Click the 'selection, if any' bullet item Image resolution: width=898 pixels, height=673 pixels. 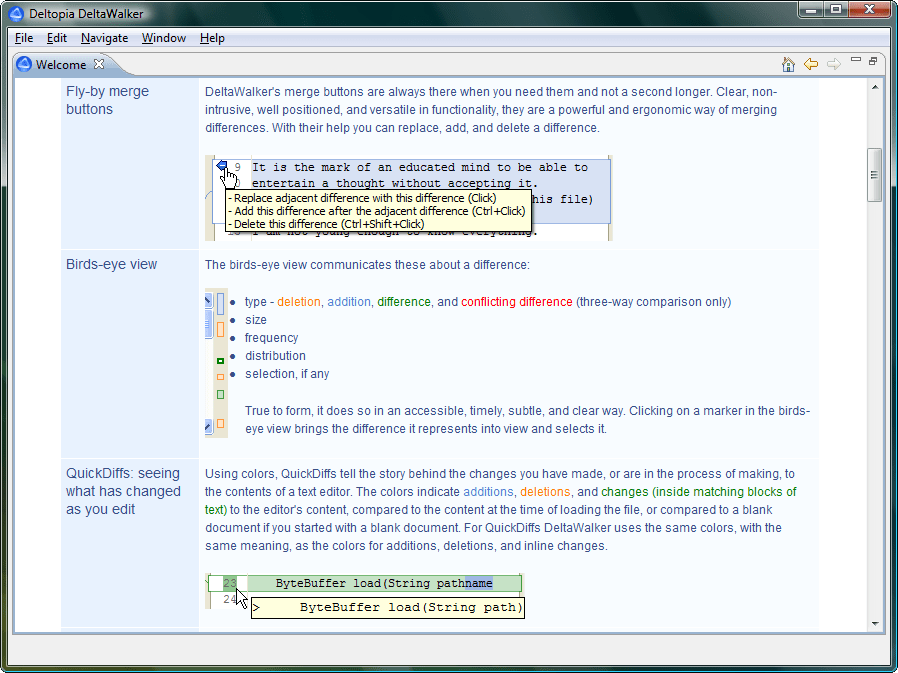click(287, 374)
